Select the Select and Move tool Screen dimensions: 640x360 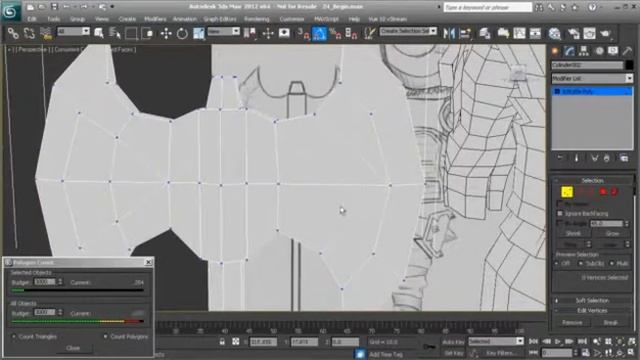pyautogui.click(x=166, y=33)
